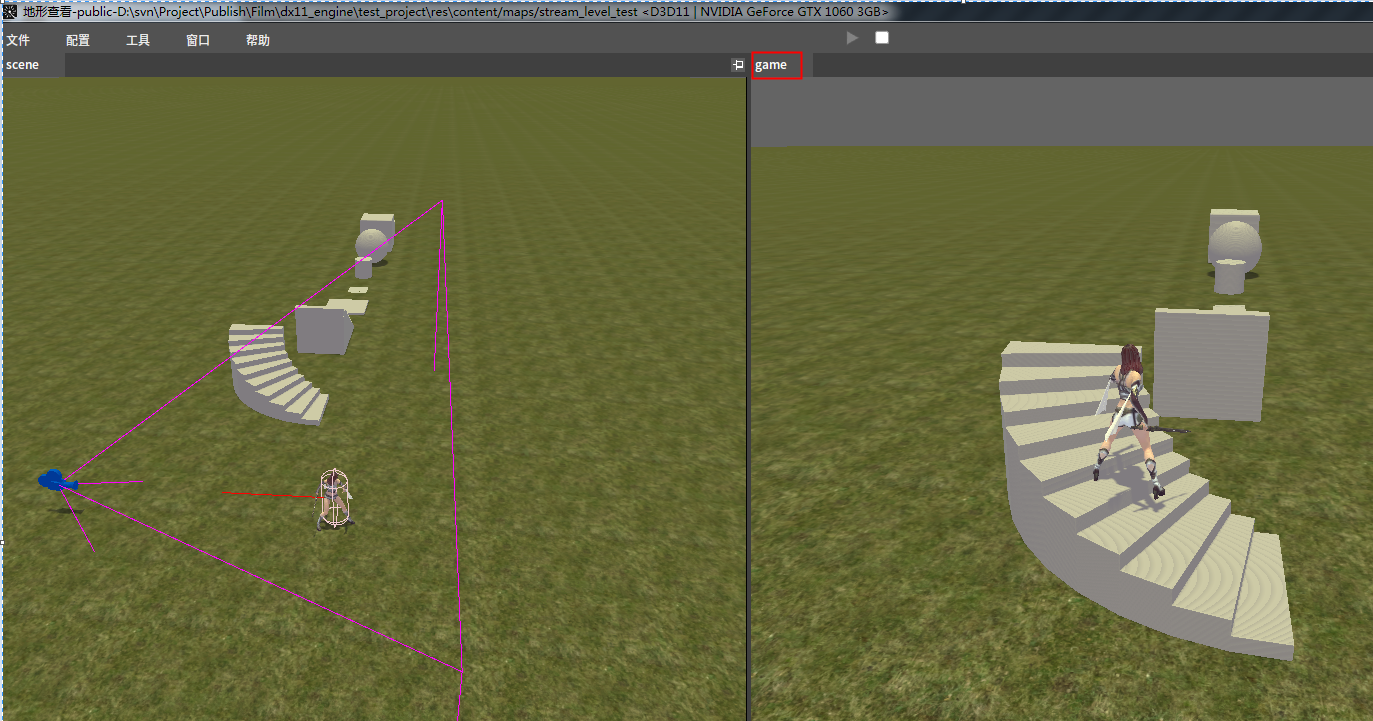Select the blue camera object in scene
1373x721 pixels.
tap(56, 481)
